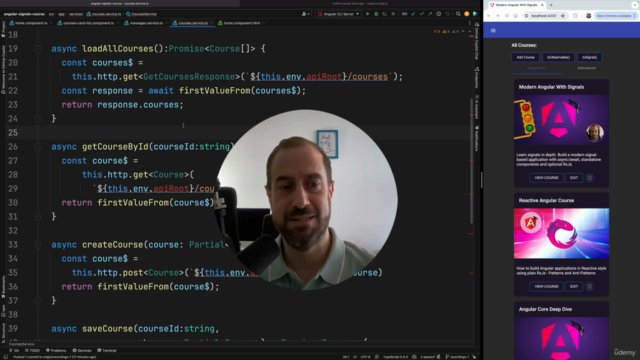Open Git history clock icon
The width and height of the screenshot is (640, 360).
[438, 14]
